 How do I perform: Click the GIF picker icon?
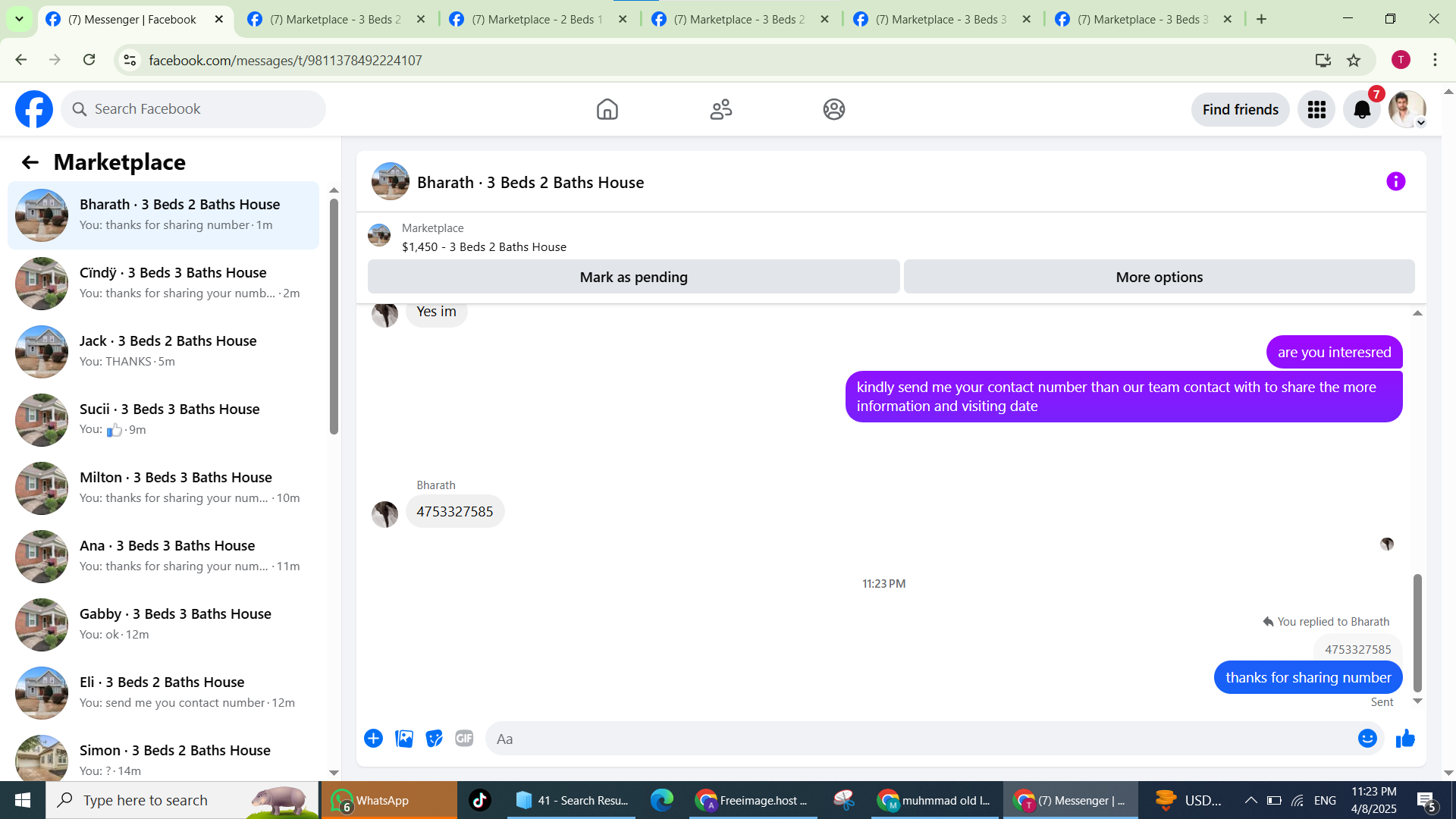[464, 739]
